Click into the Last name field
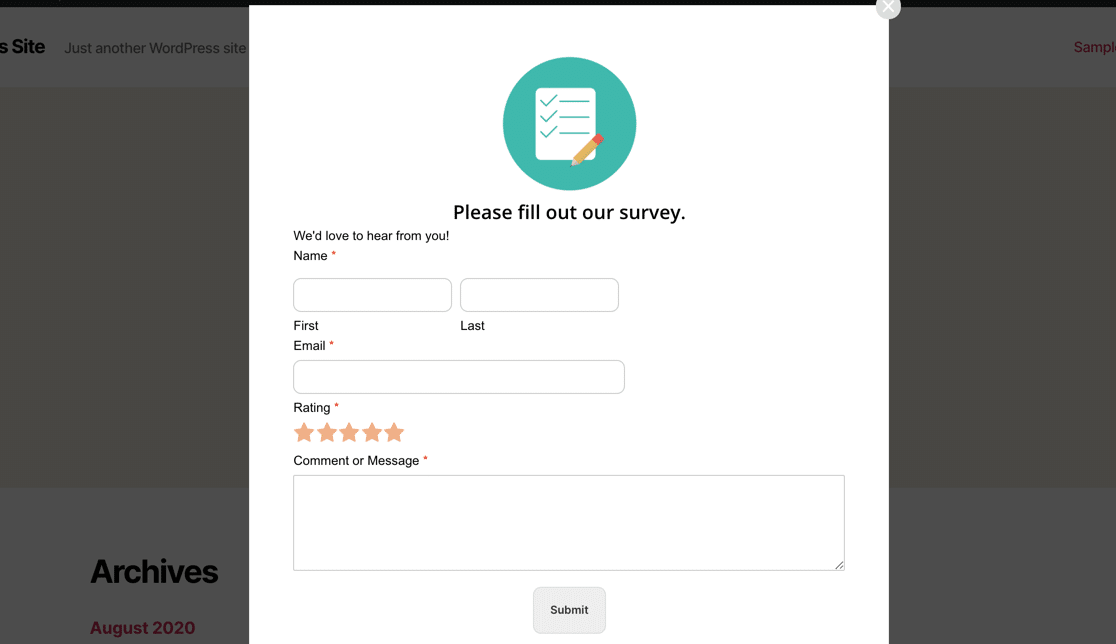The height and width of the screenshot is (644, 1116). tap(539, 295)
